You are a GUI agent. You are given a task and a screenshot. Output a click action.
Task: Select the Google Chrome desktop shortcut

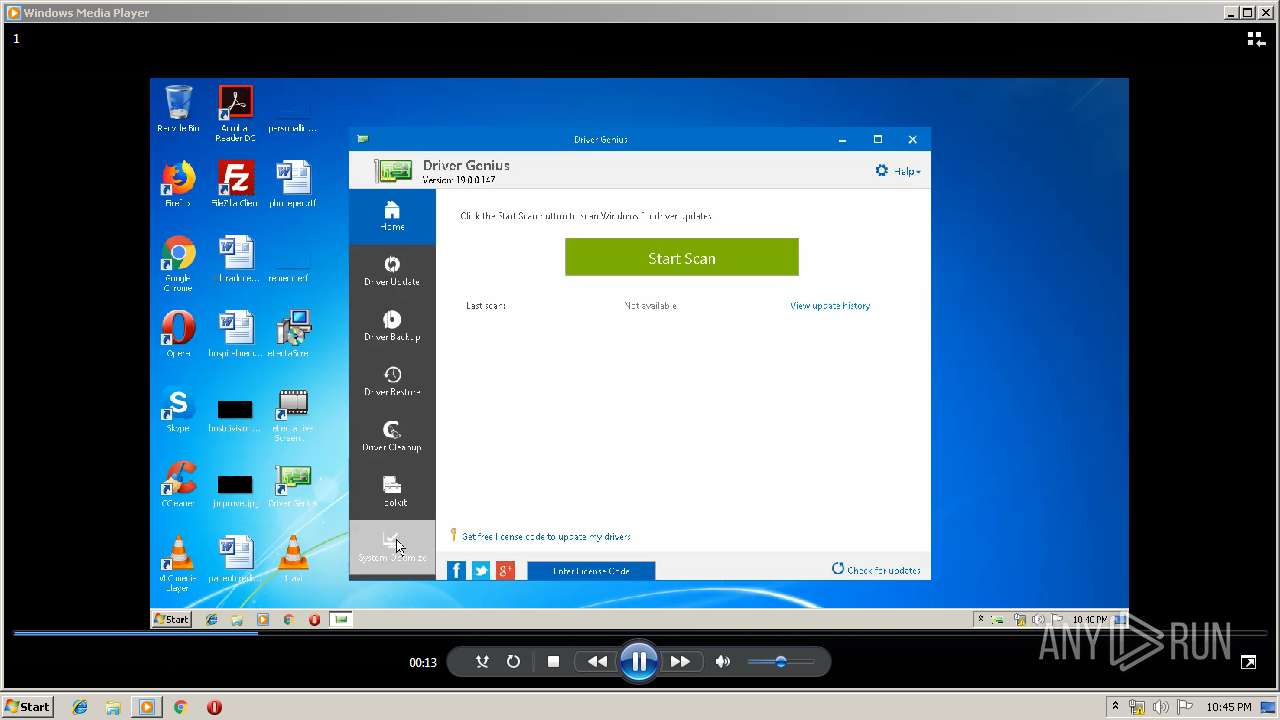pyautogui.click(x=178, y=264)
